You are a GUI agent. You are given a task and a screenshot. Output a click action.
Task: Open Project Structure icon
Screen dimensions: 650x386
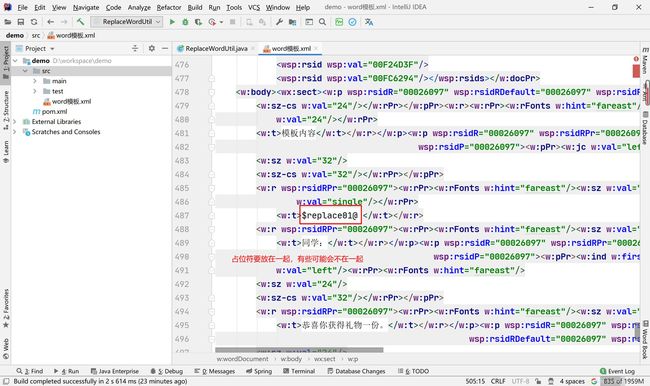pos(293,22)
